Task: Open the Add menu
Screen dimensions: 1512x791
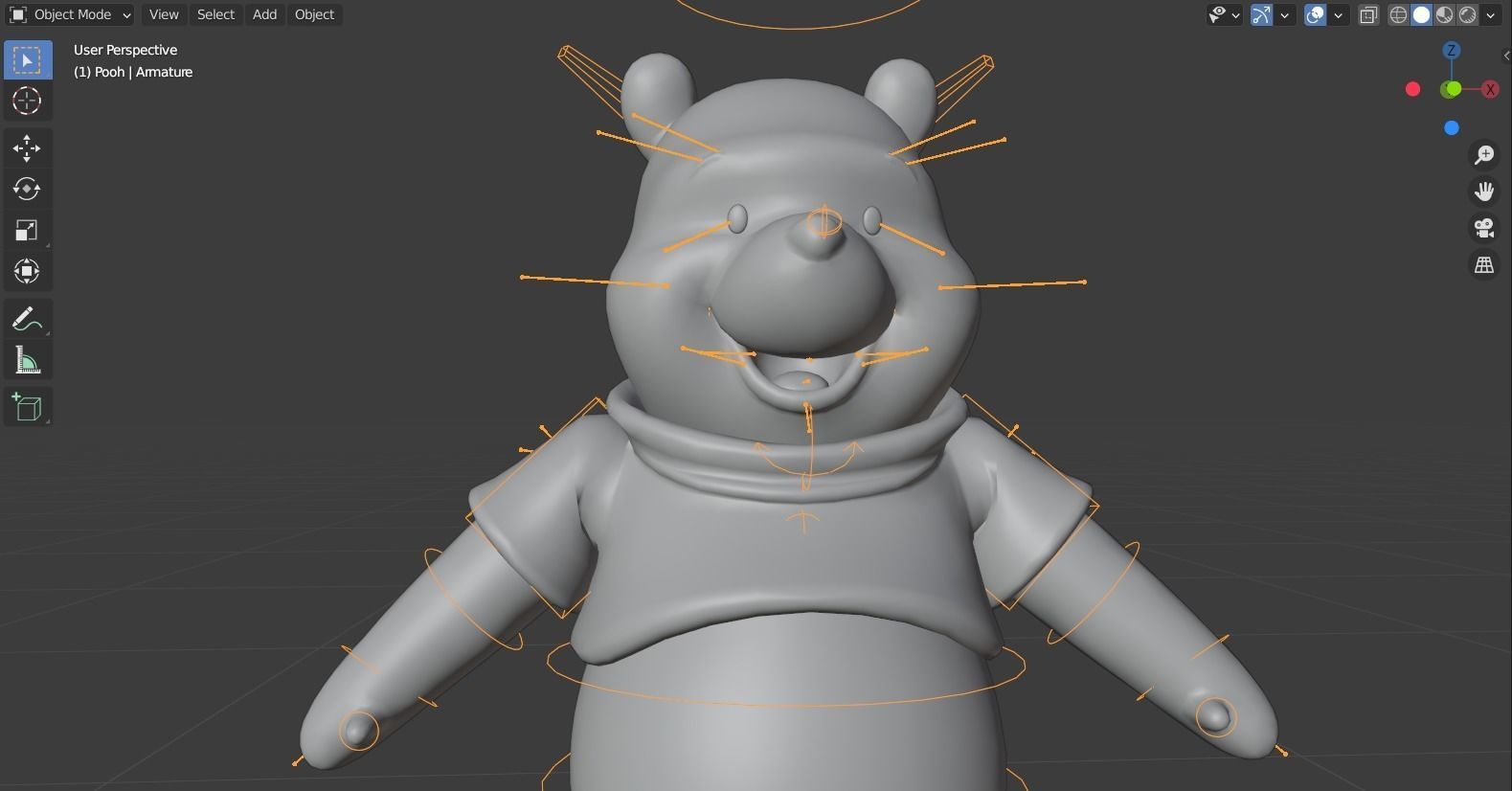Action: 264,14
